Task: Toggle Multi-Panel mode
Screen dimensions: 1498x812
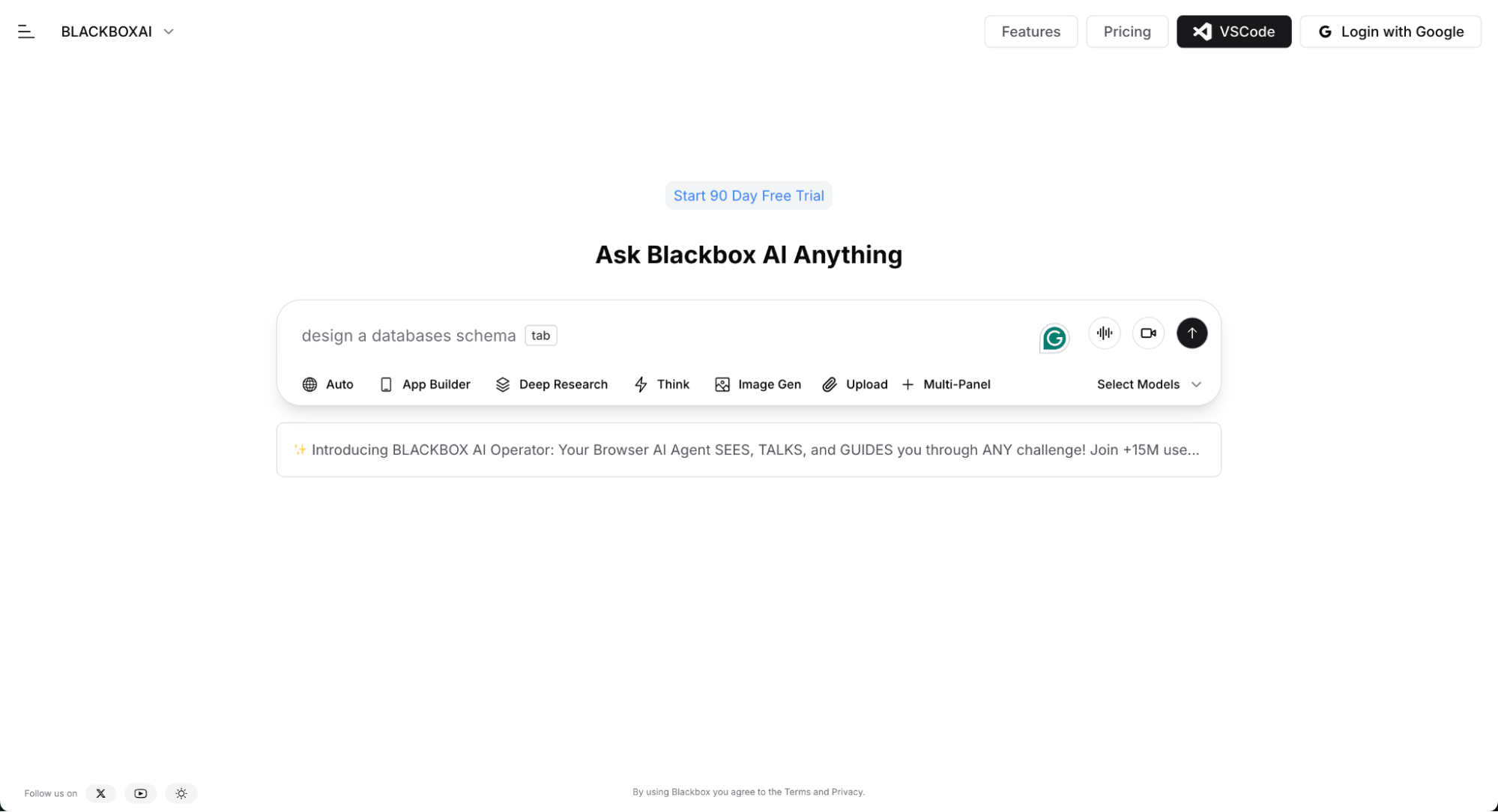Action: pyautogui.click(x=946, y=384)
